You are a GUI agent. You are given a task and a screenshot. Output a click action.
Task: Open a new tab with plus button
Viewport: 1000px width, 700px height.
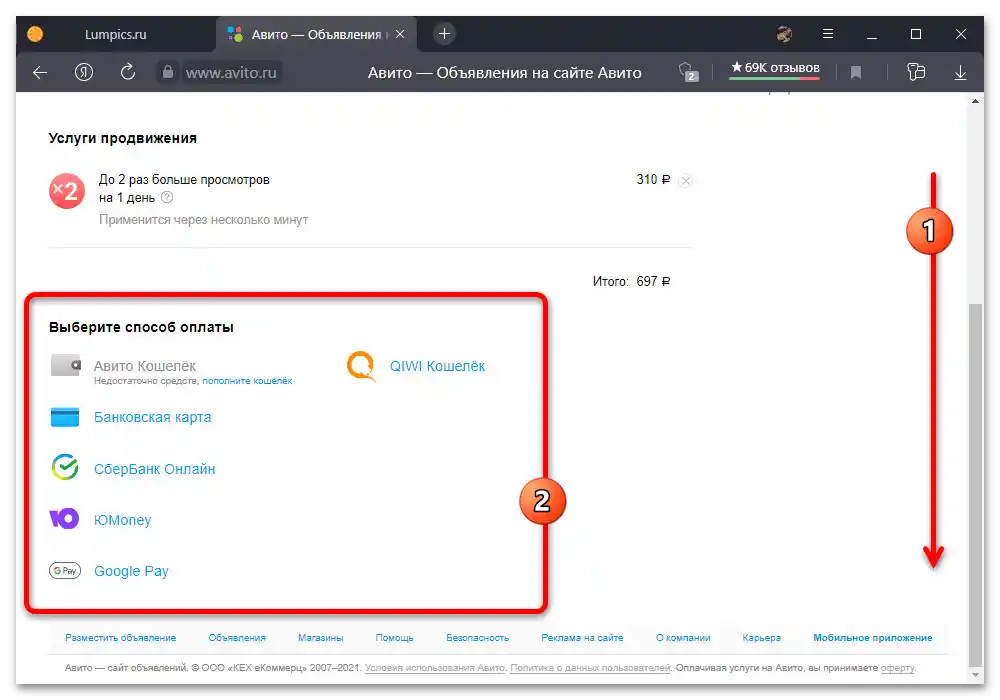pos(445,34)
